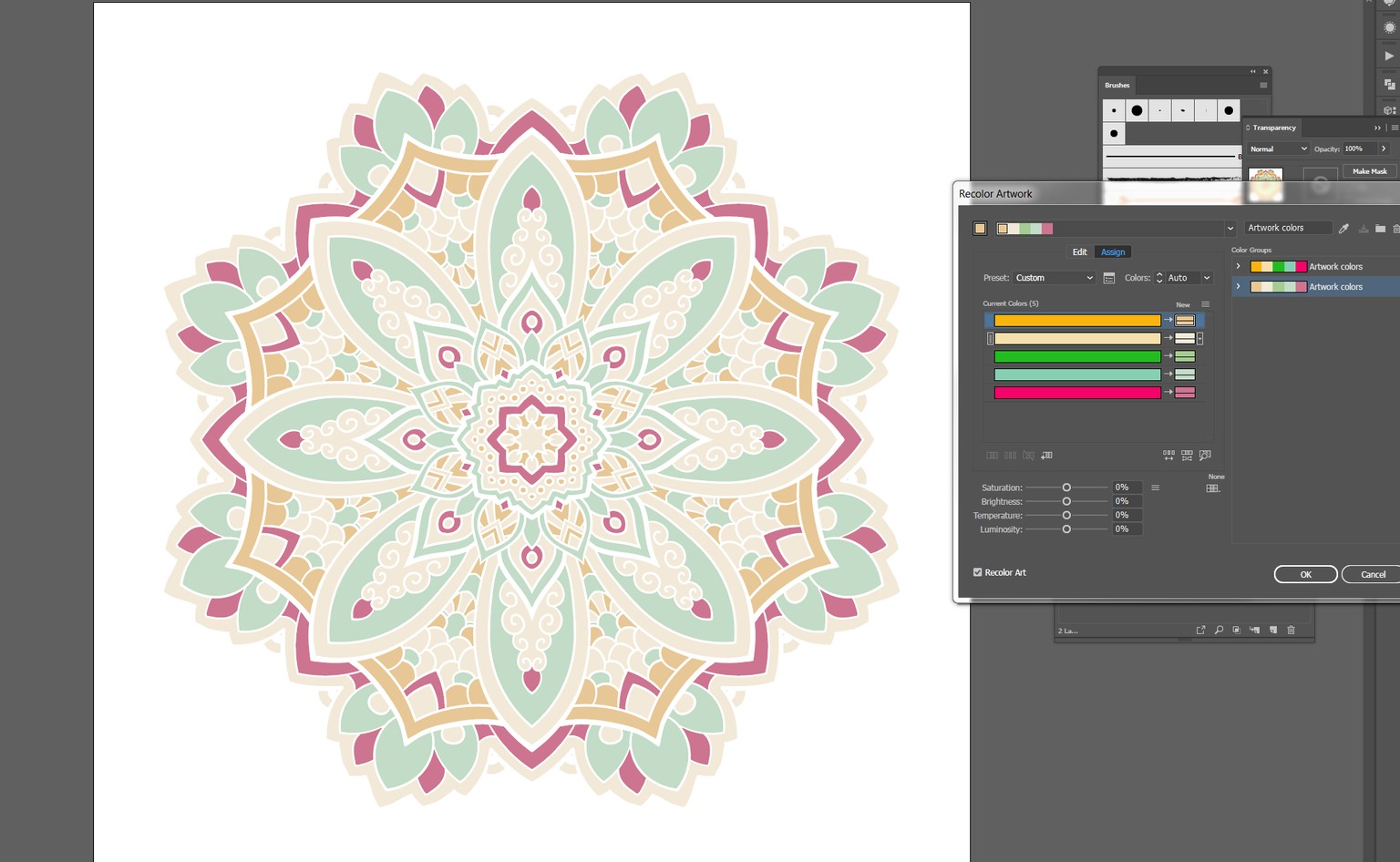Pick the eyedropper to get colors from art
The image size is (1400, 862).
(x=1343, y=229)
